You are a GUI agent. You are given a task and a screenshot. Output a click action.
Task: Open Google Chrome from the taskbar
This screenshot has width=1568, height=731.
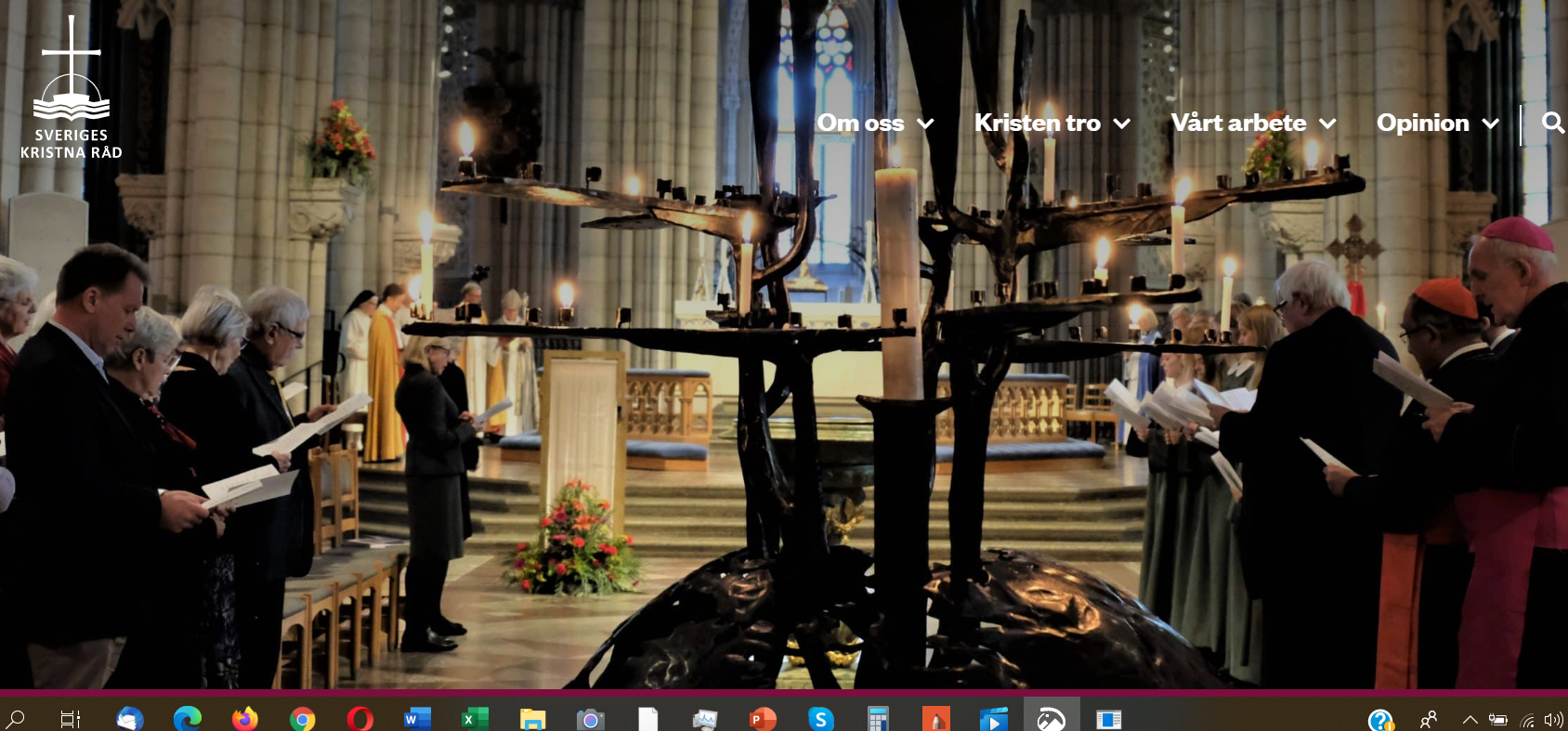[x=303, y=719]
